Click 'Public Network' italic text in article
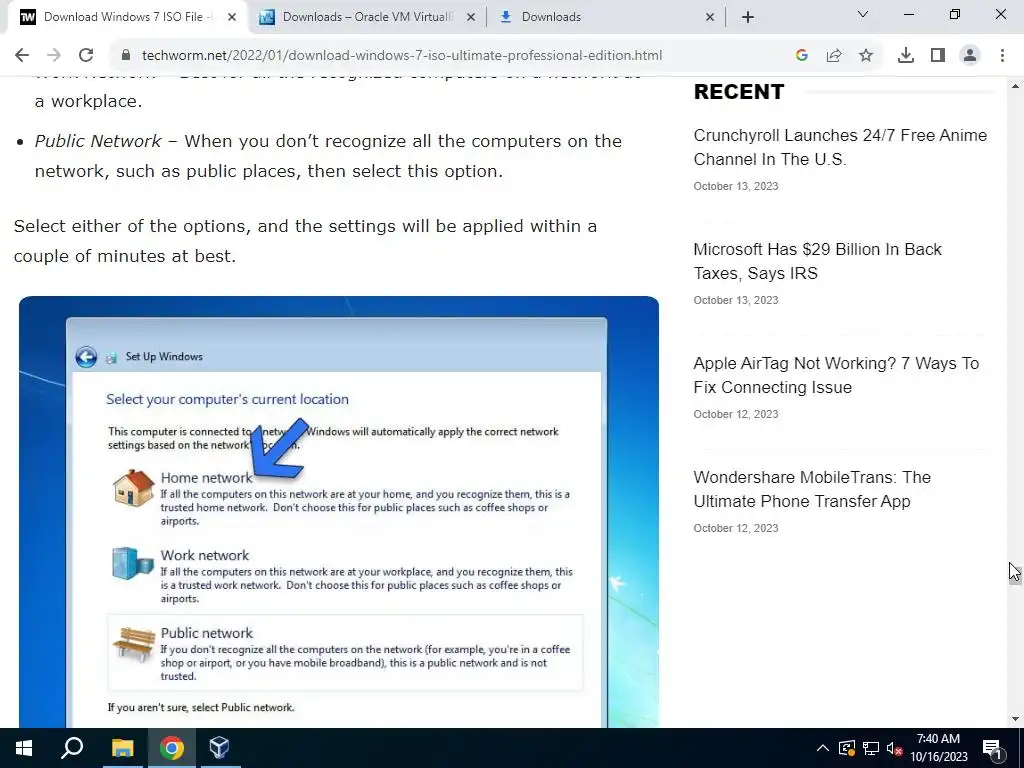 98,141
